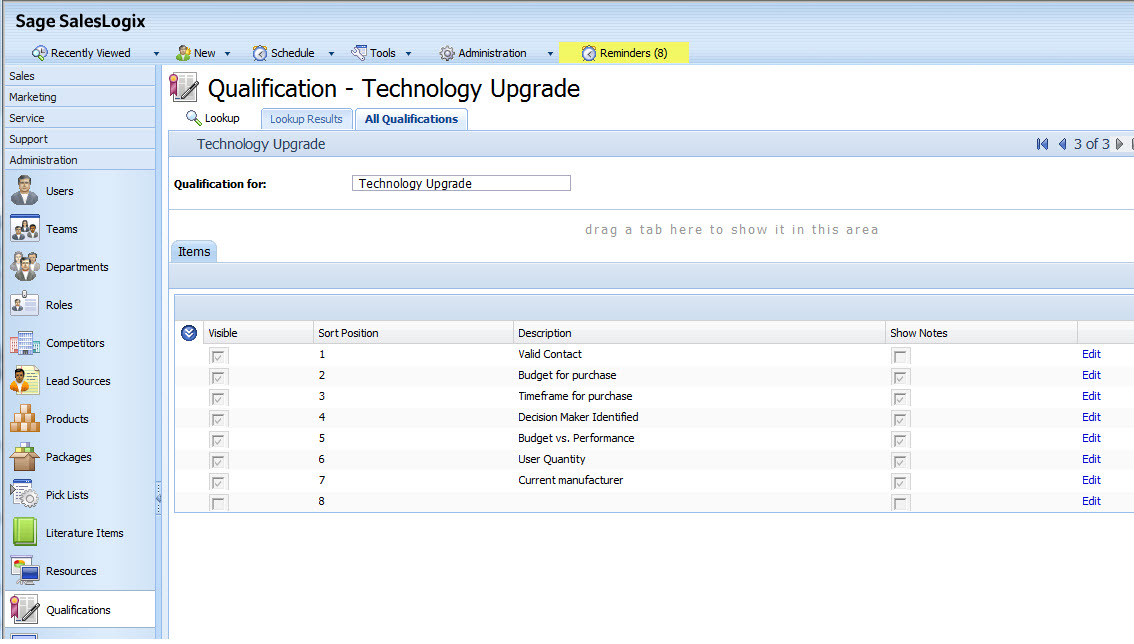1134x644 pixels.
Task: Enable Show Notes for Budget for purchase
Action: (899, 376)
